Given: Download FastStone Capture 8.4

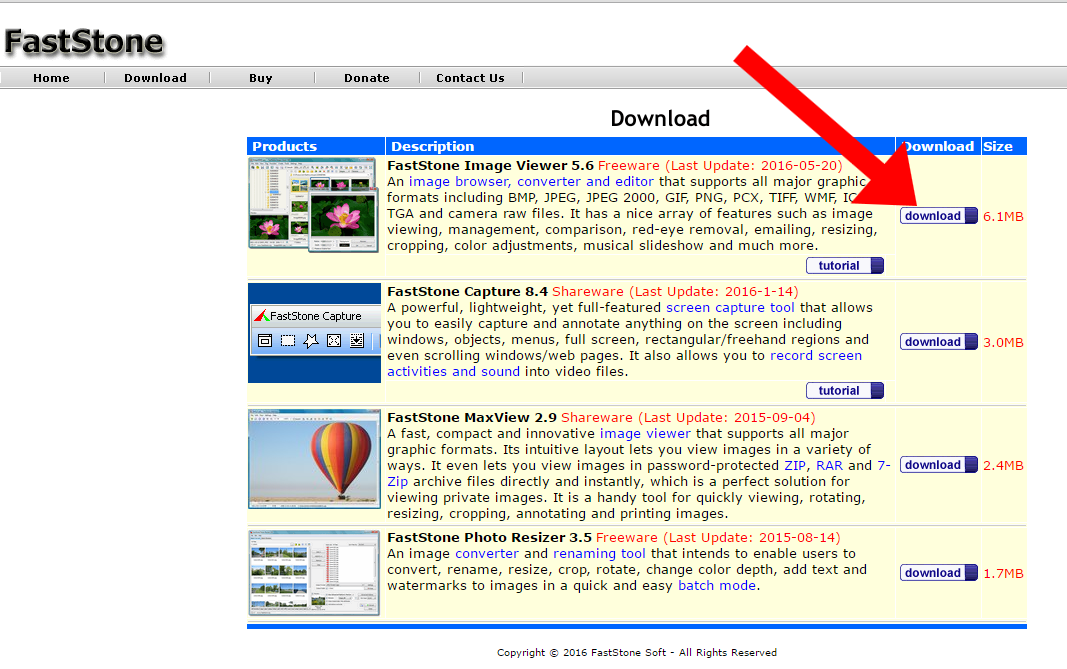Looking at the screenshot, I should [938, 342].
